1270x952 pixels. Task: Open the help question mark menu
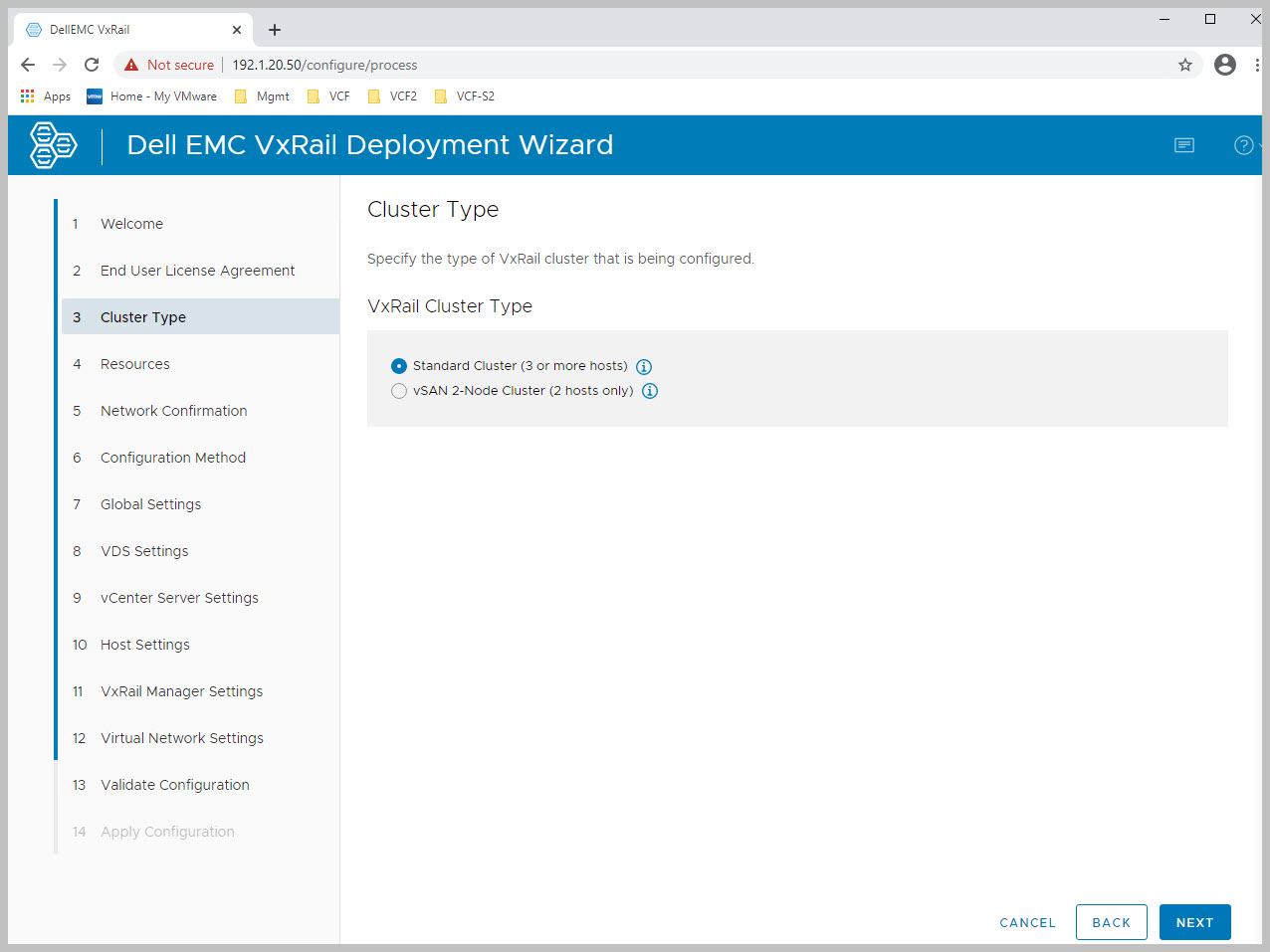point(1243,145)
